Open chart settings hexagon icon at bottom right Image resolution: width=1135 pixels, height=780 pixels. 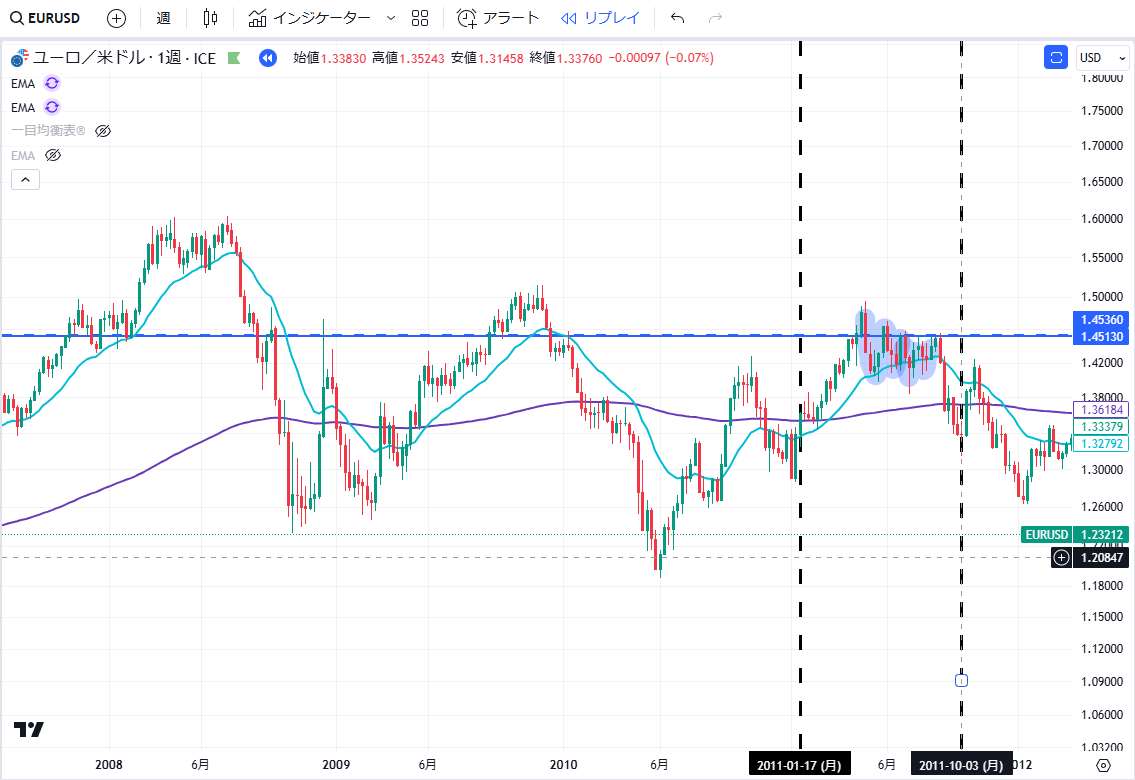point(1103,765)
